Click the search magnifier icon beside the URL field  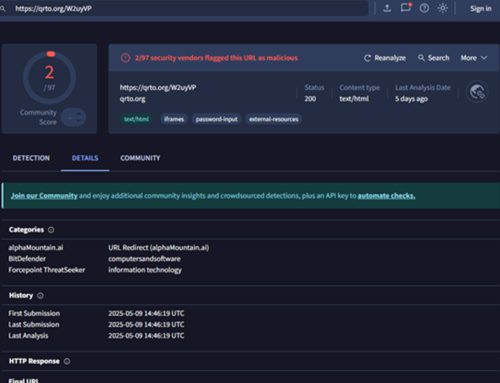(3, 8)
